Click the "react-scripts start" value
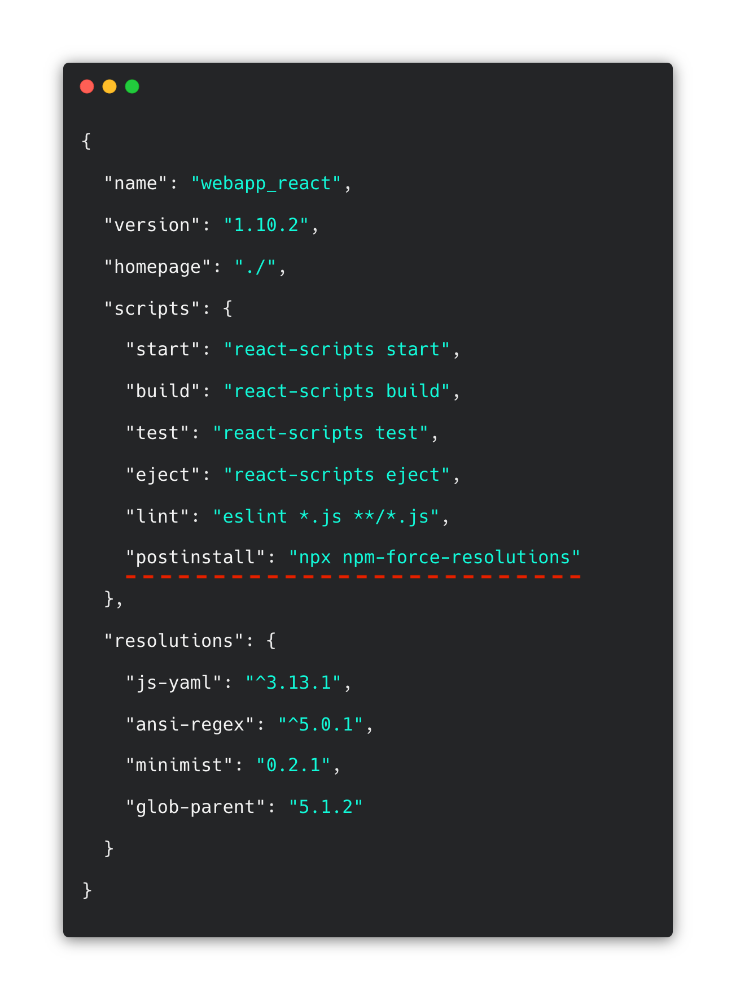Viewport: 736px width, 1000px height. pyautogui.click(x=336, y=350)
